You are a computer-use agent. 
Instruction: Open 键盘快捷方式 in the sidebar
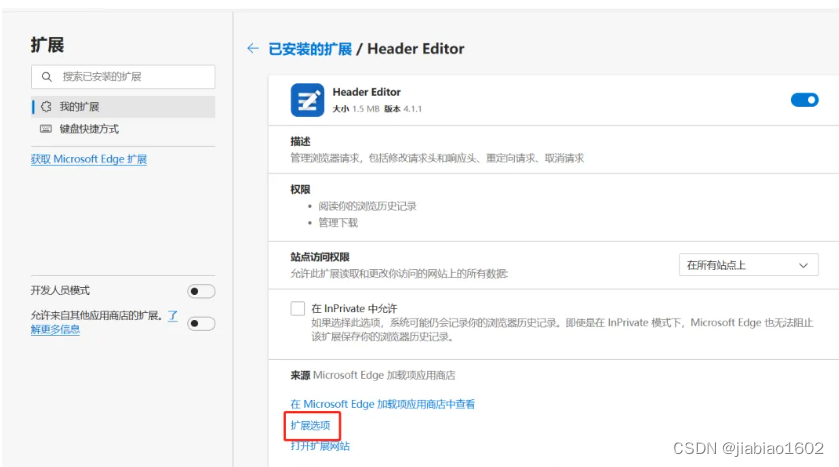point(123,129)
